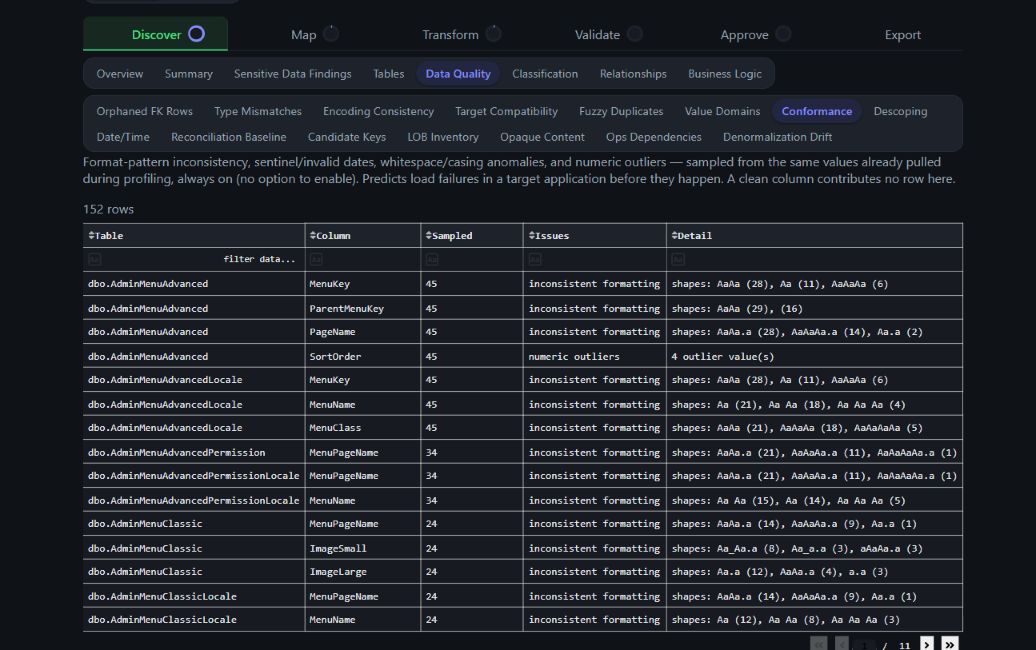Click the ImageLarge column cell

tap(362, 572)
